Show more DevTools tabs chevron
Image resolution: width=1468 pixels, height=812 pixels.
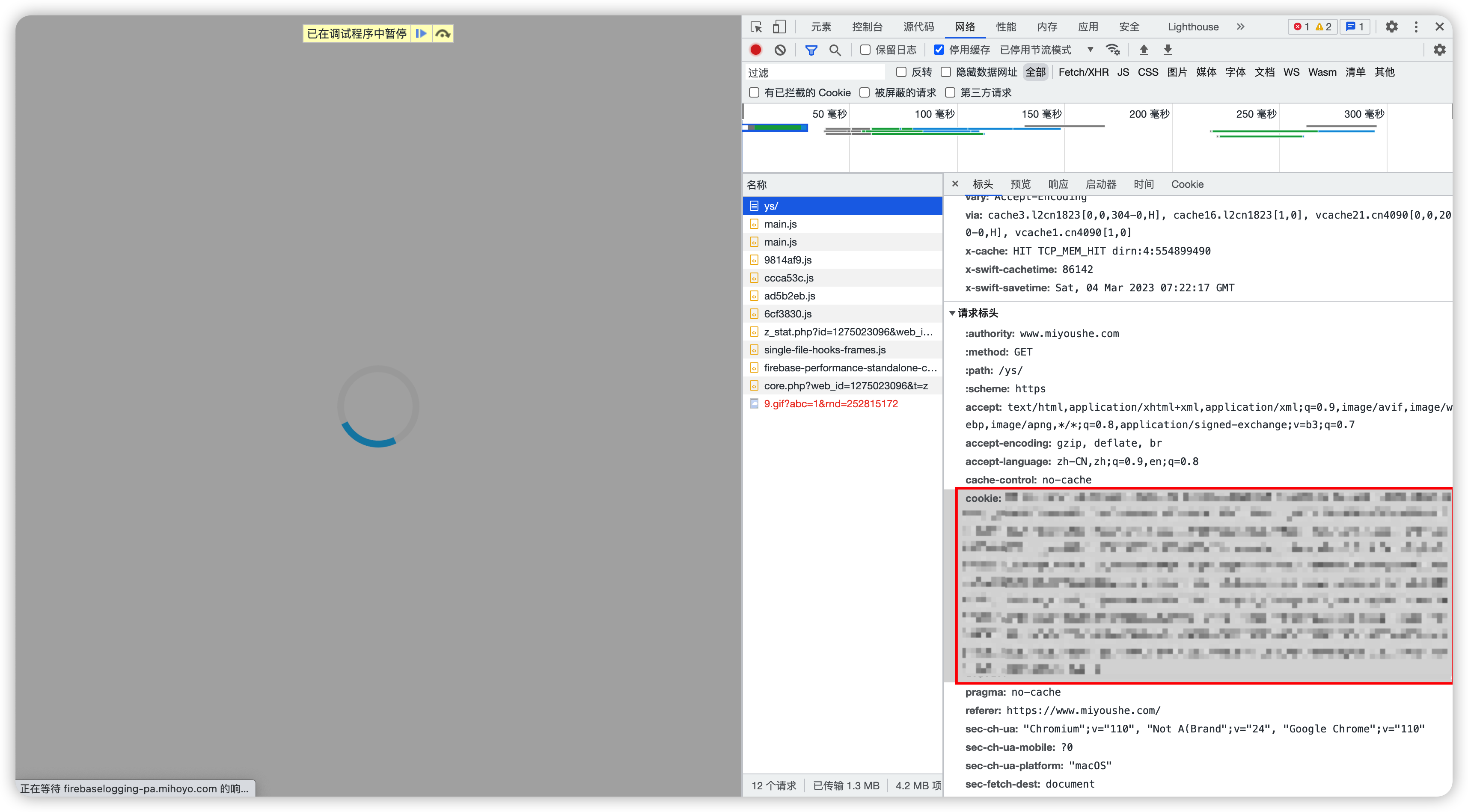pyautogui.click(x=1241, y=27)
